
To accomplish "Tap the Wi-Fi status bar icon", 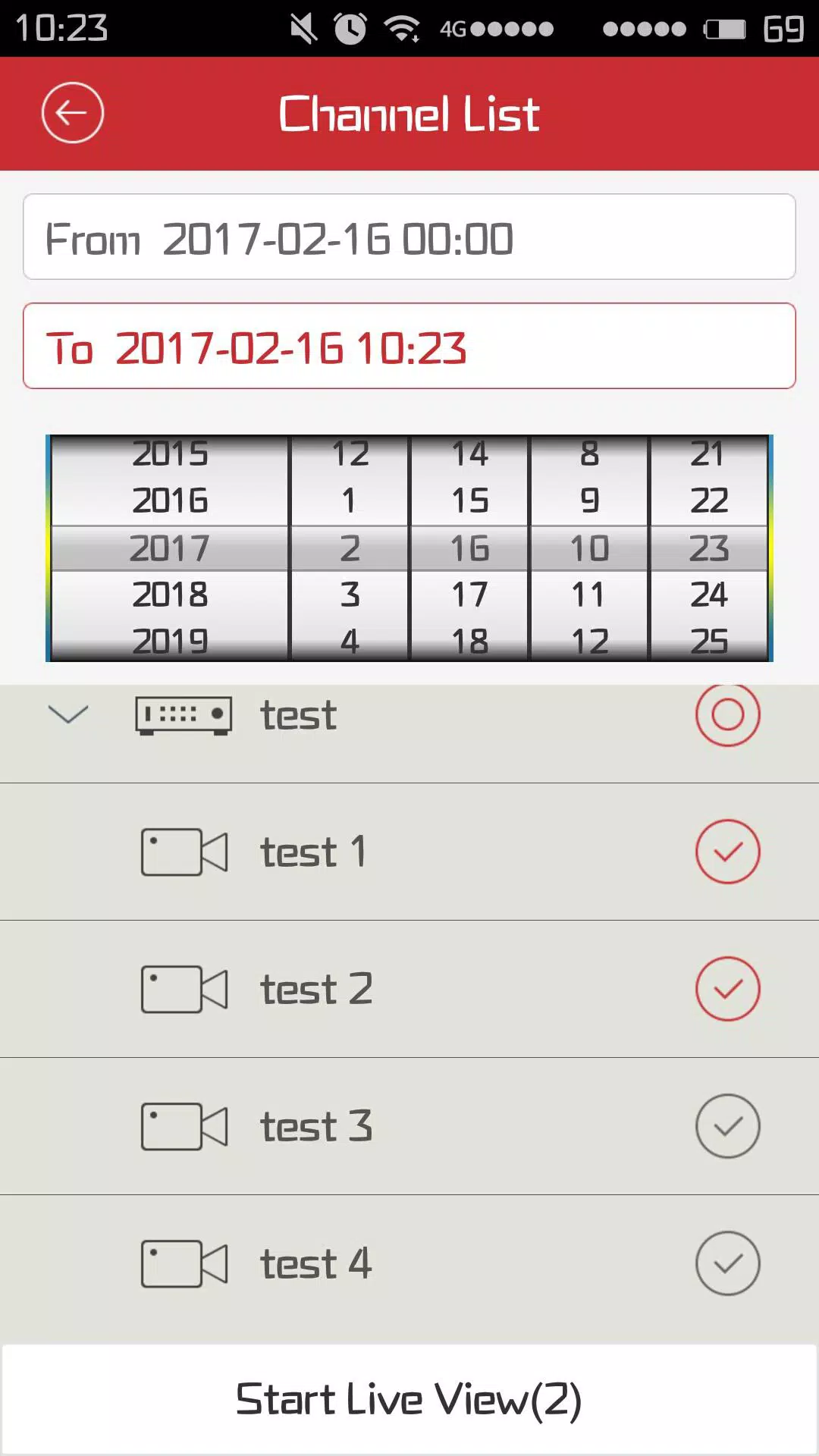I will pyautogui.click(x=402, y=29).
